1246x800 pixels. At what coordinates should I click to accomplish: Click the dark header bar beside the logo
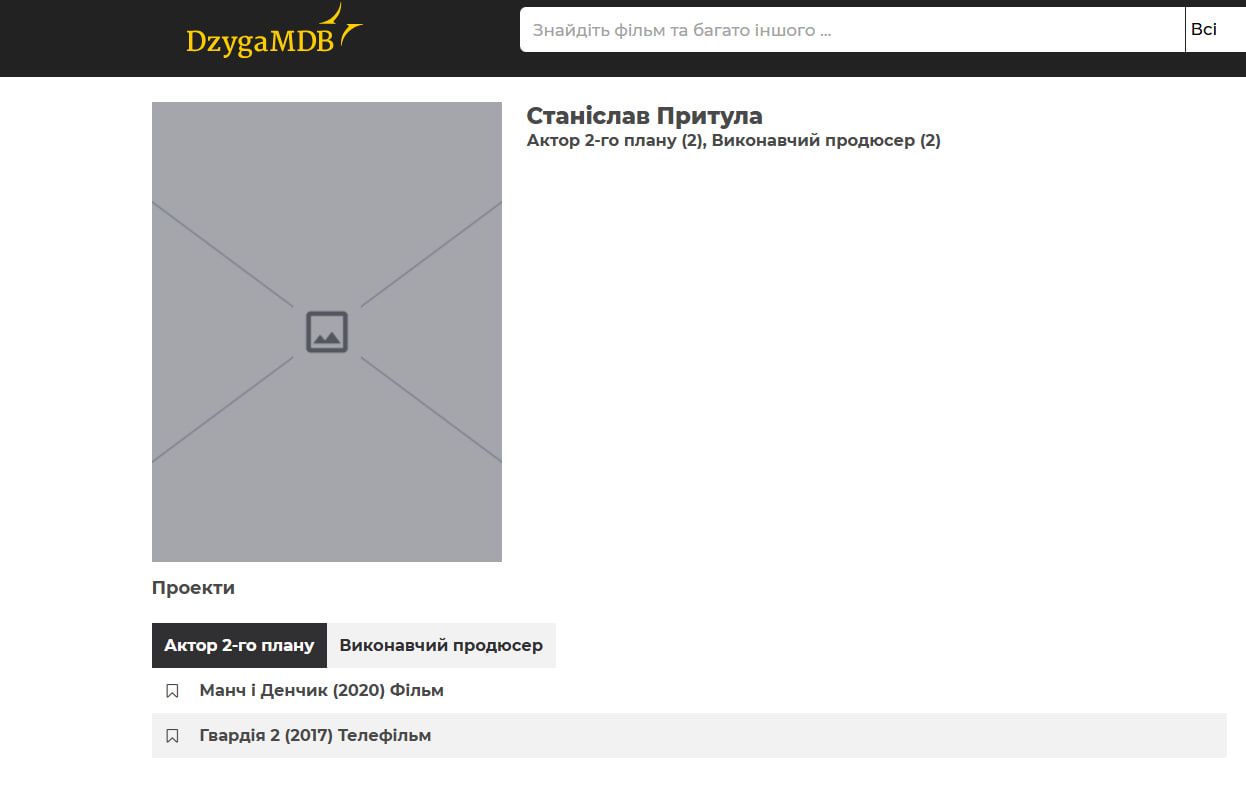pyautogui.click(x=440, y=38)
